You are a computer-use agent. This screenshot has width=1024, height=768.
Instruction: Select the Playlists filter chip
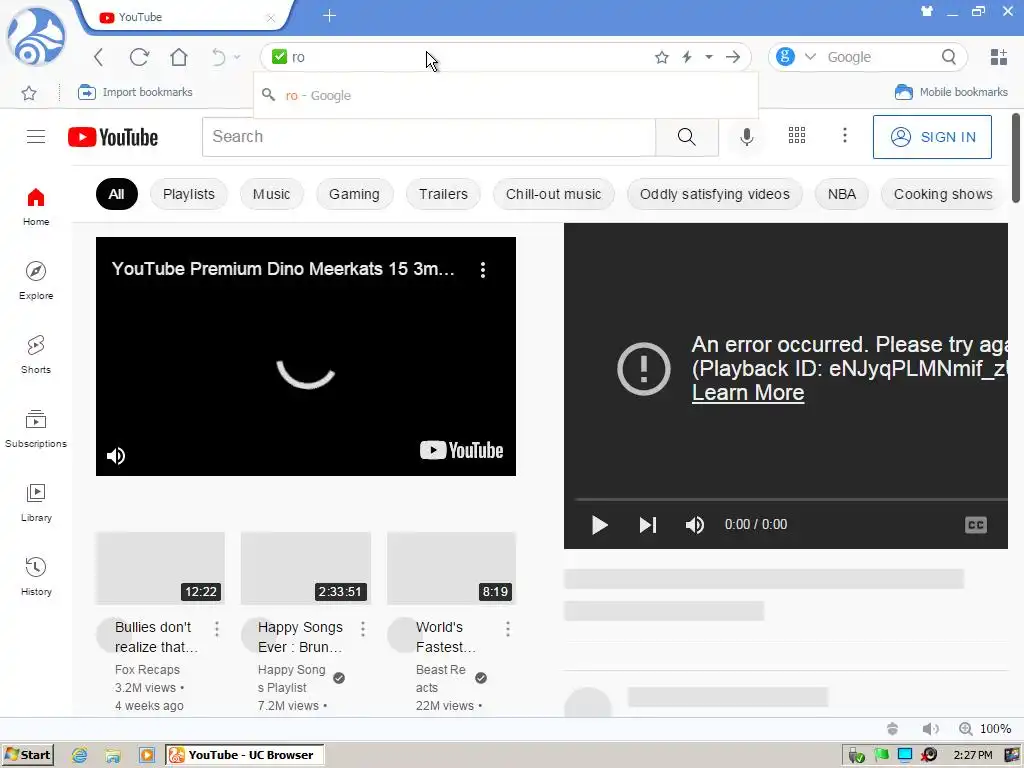(189, 194)
